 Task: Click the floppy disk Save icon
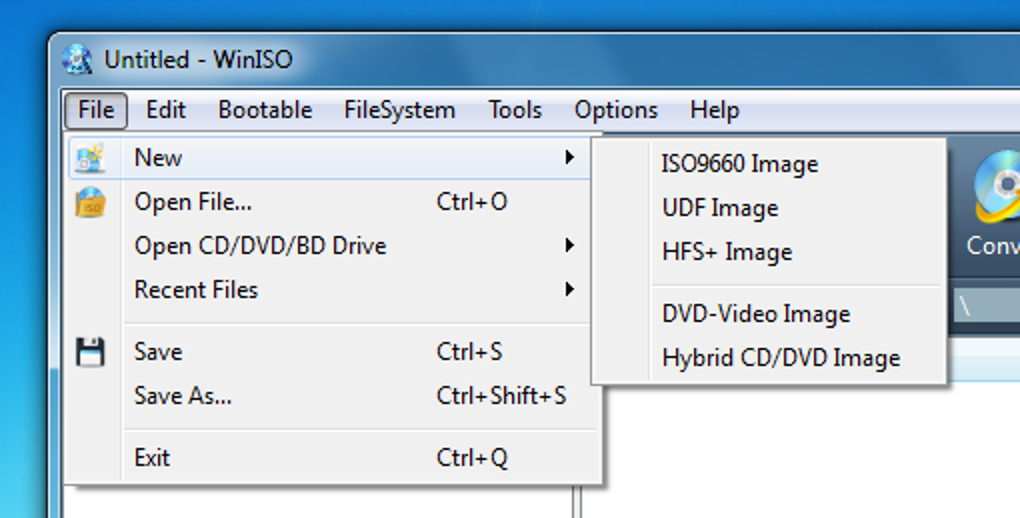[90, 352]
